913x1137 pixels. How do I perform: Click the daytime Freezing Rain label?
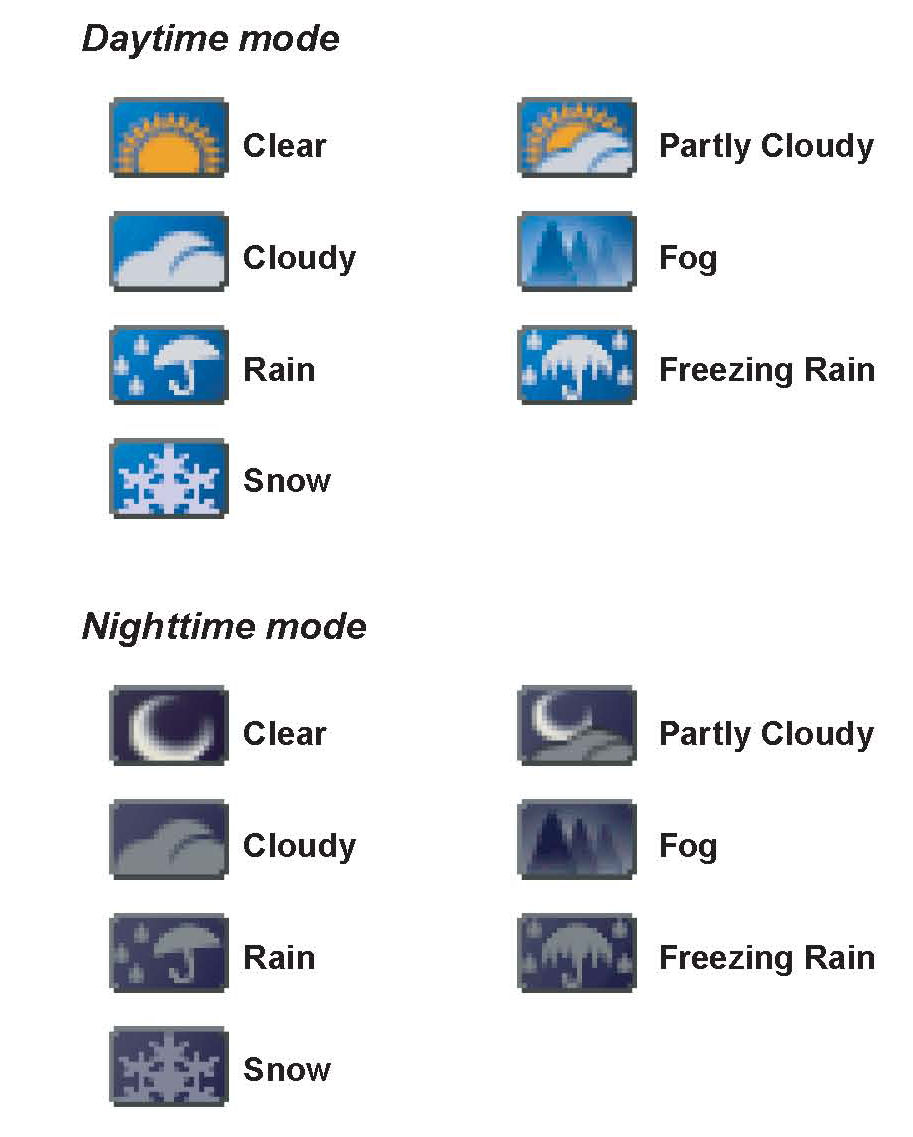pyautogui.click(x=766, y=370)
